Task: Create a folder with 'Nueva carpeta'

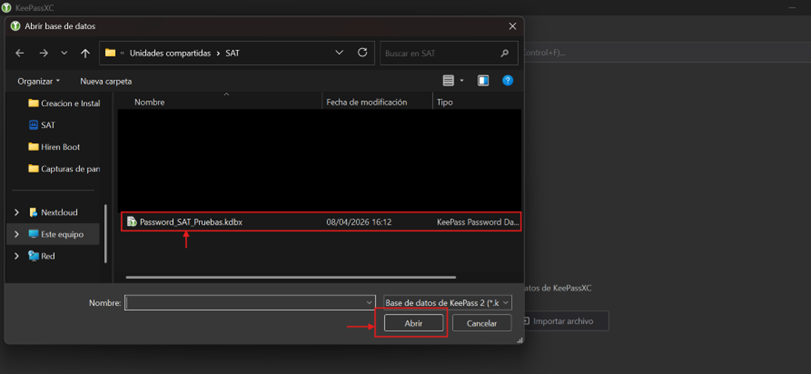Action: coord(106,81)
